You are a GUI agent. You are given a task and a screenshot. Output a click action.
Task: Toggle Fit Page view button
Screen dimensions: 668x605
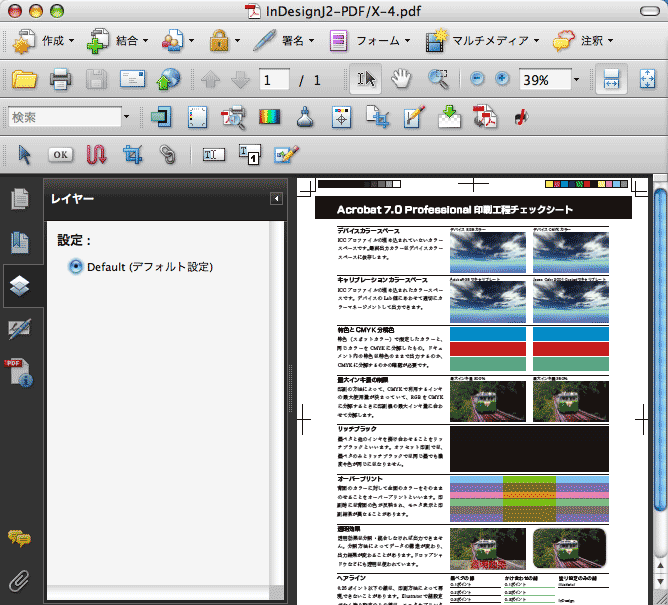pos(648,79)
